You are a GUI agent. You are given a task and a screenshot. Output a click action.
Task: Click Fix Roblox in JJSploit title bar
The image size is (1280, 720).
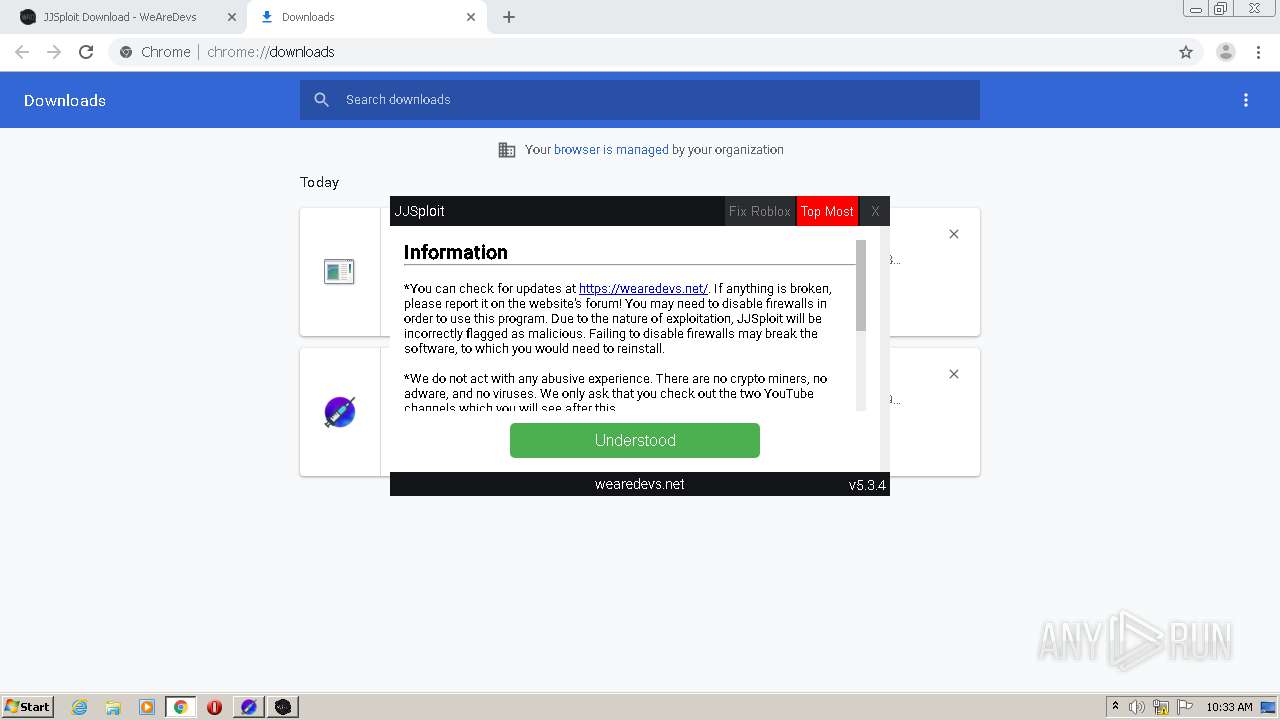click(x=760, y=211)
